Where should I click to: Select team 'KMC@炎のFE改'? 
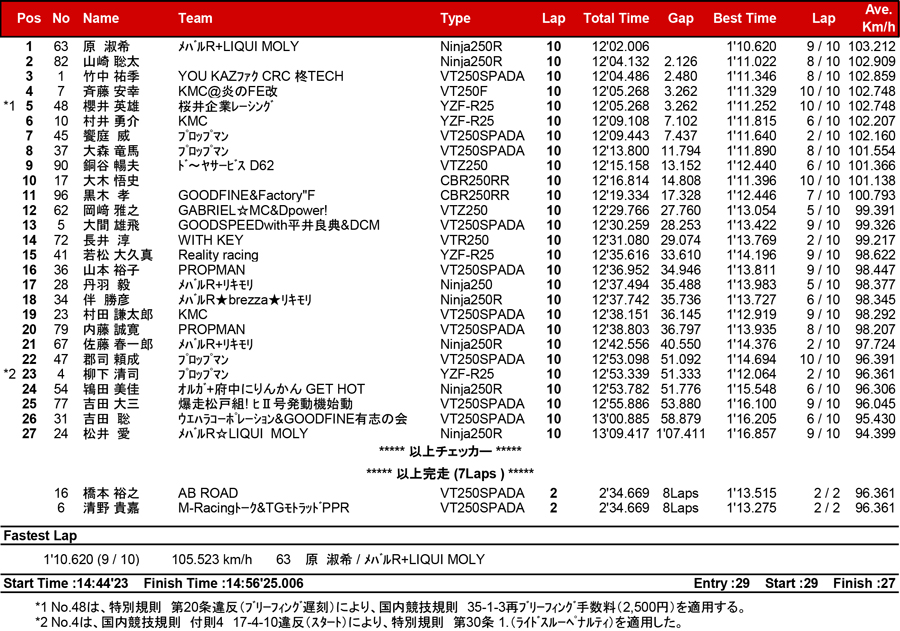228,91
